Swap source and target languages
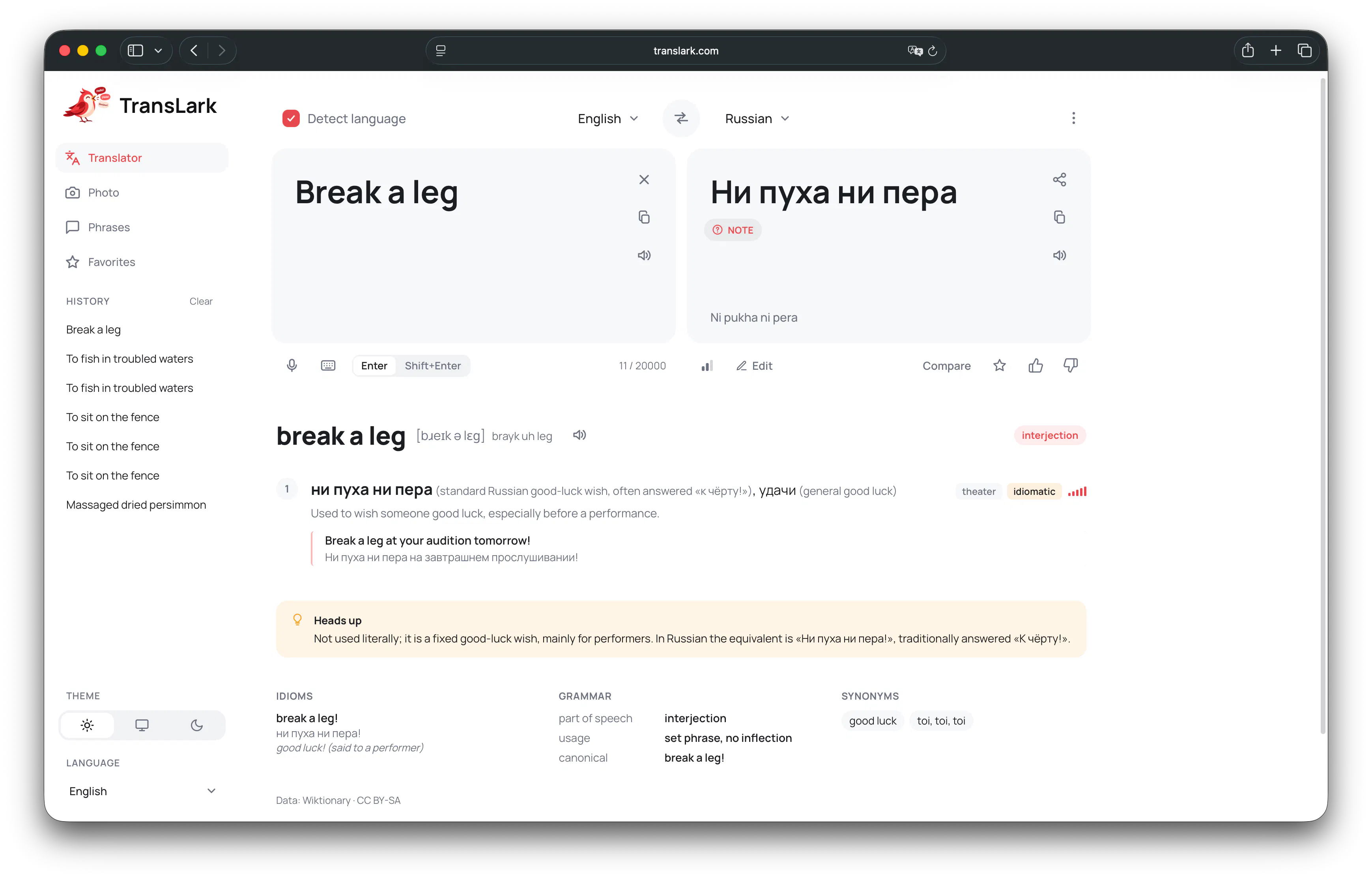Image resolution: width=1372 pixels, height=880 pixels. pyautogui.click(x=681, y=118)
